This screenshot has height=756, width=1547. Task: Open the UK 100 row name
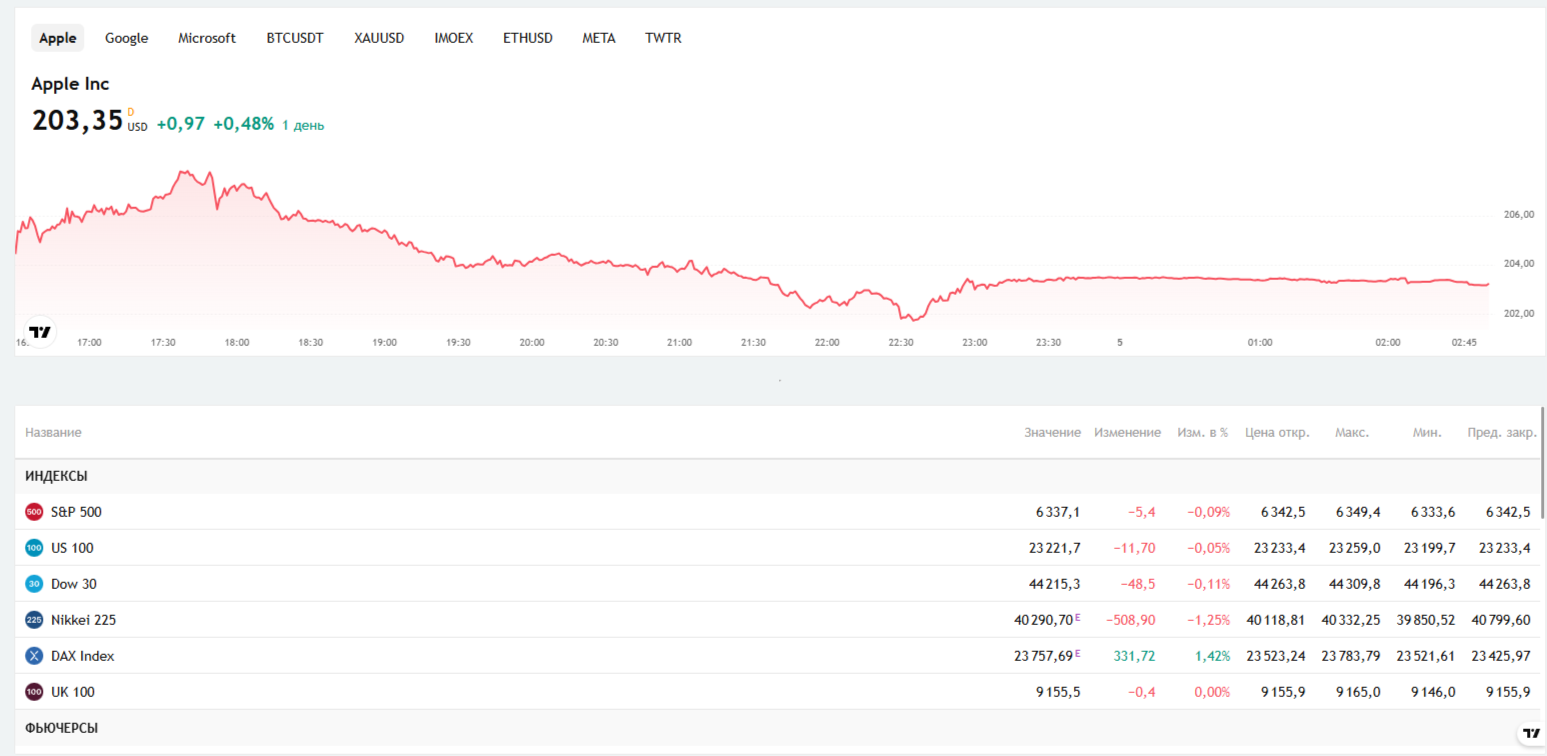73,692
